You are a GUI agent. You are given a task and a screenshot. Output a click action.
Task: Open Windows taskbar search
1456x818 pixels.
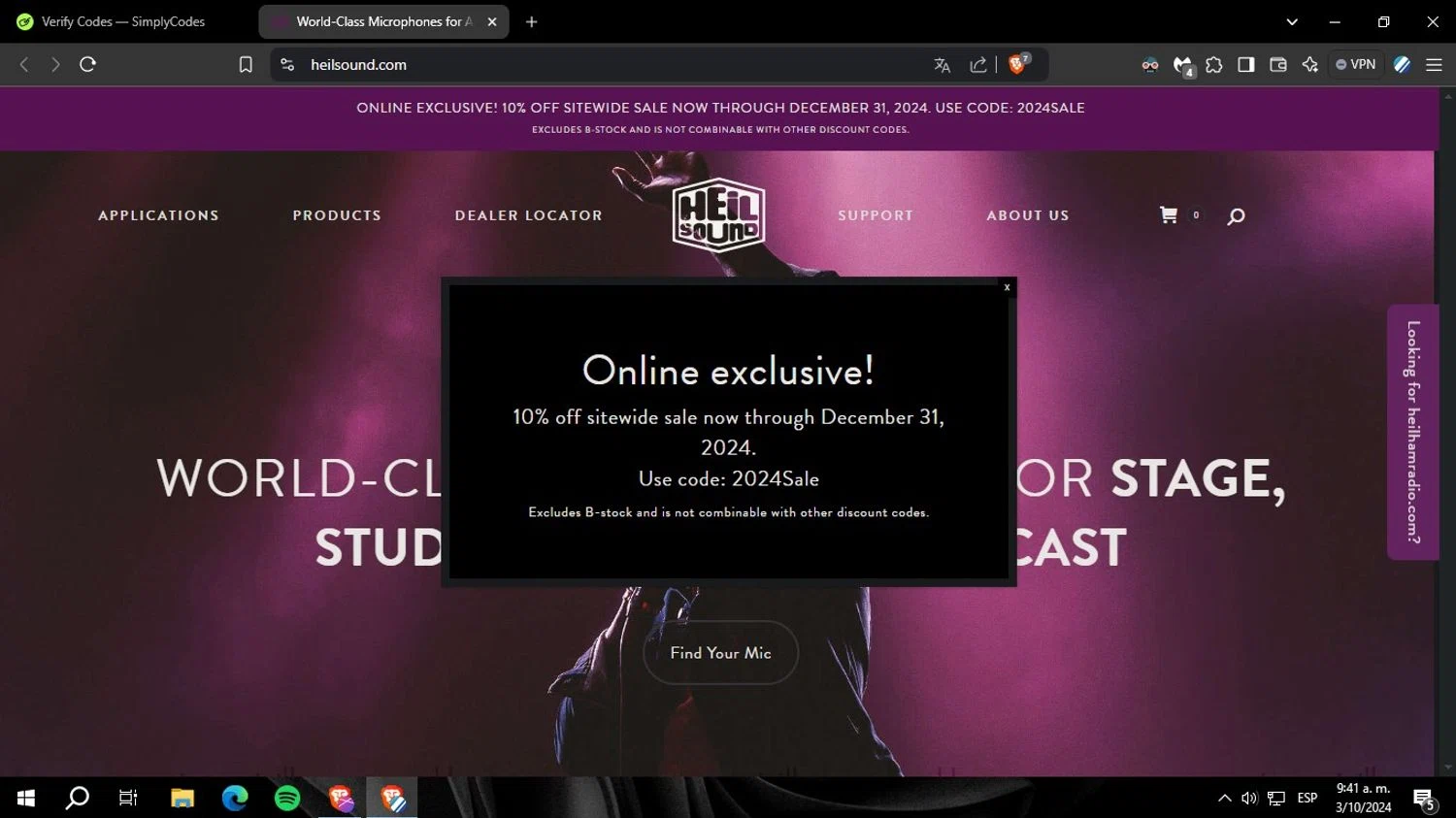tap(77, 798)
